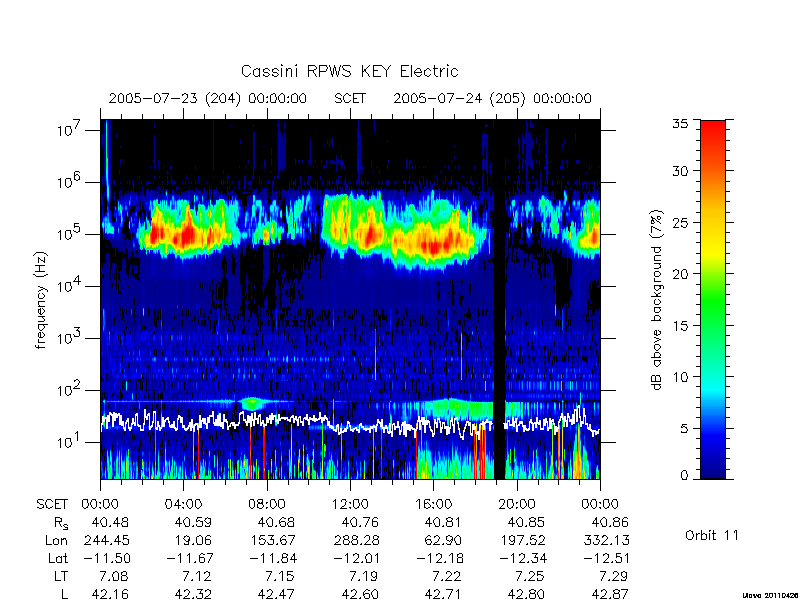Viewport: 800px width, 600px height.
Task: Click the Lon value 153.67
Action: coord(272,540)
